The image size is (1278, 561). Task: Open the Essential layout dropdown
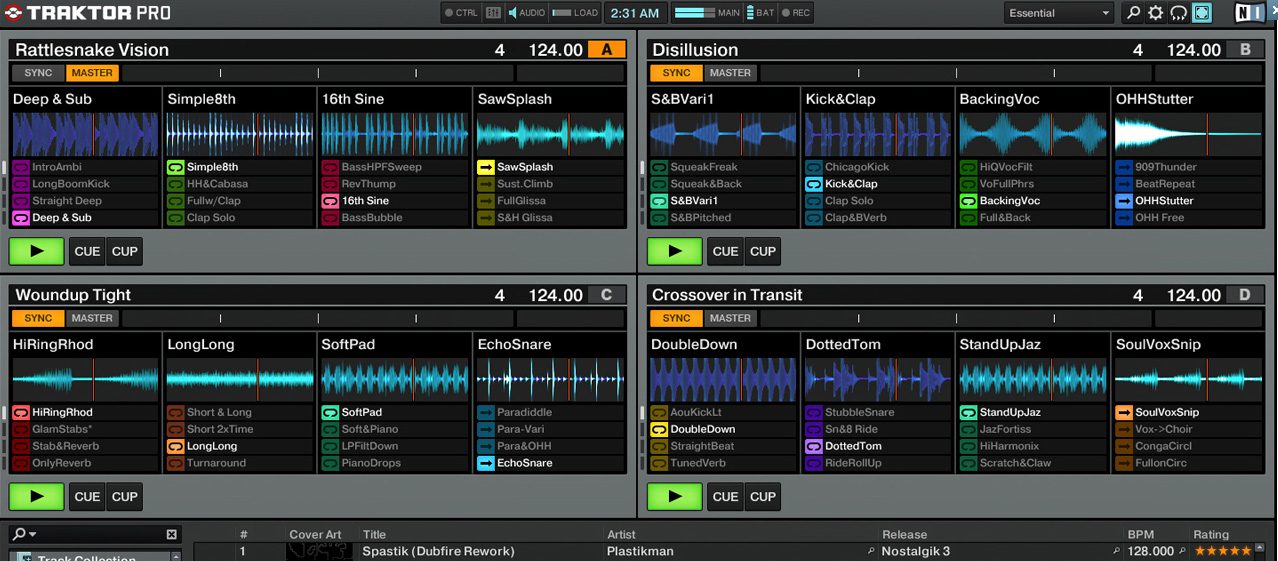tap(1059, 13)
